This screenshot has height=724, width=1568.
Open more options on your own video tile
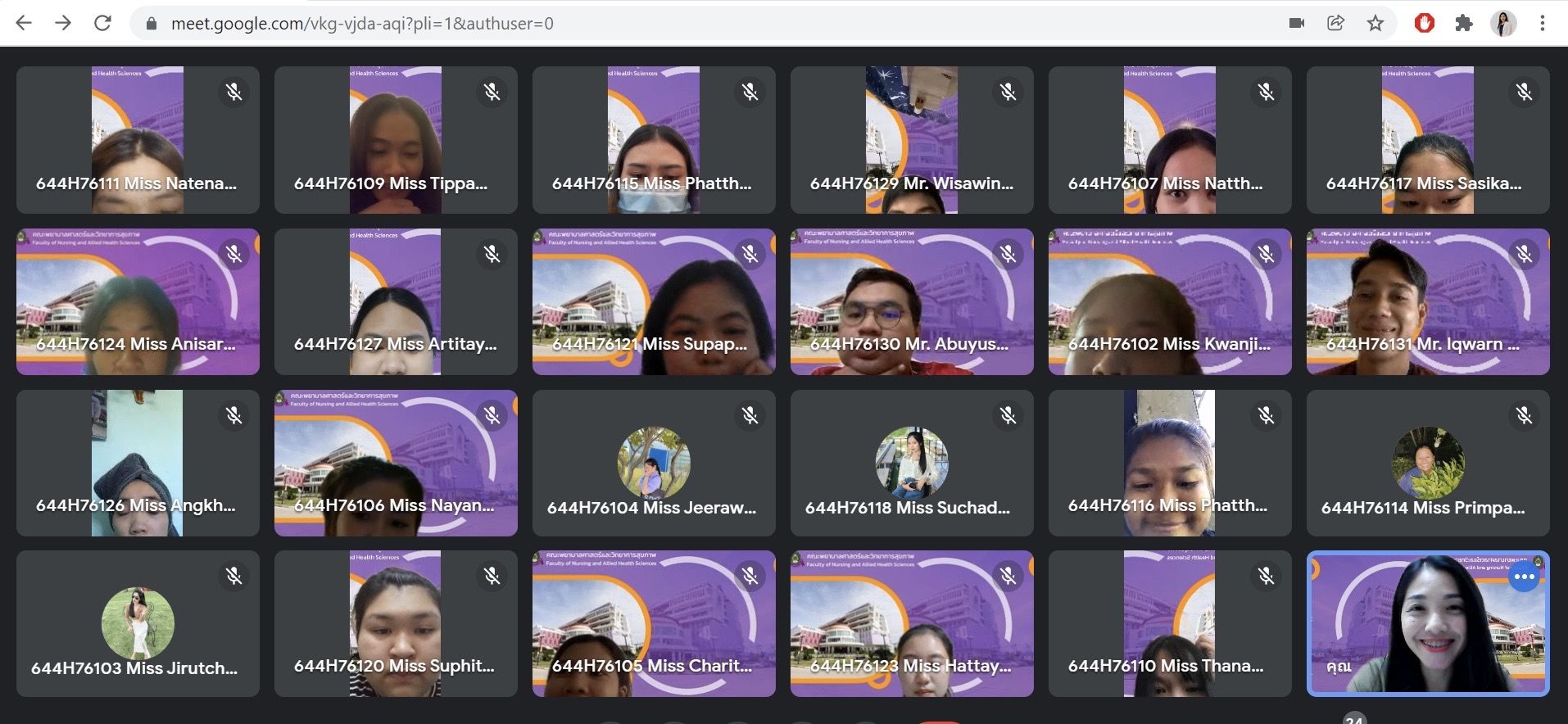coord(1524,577)
